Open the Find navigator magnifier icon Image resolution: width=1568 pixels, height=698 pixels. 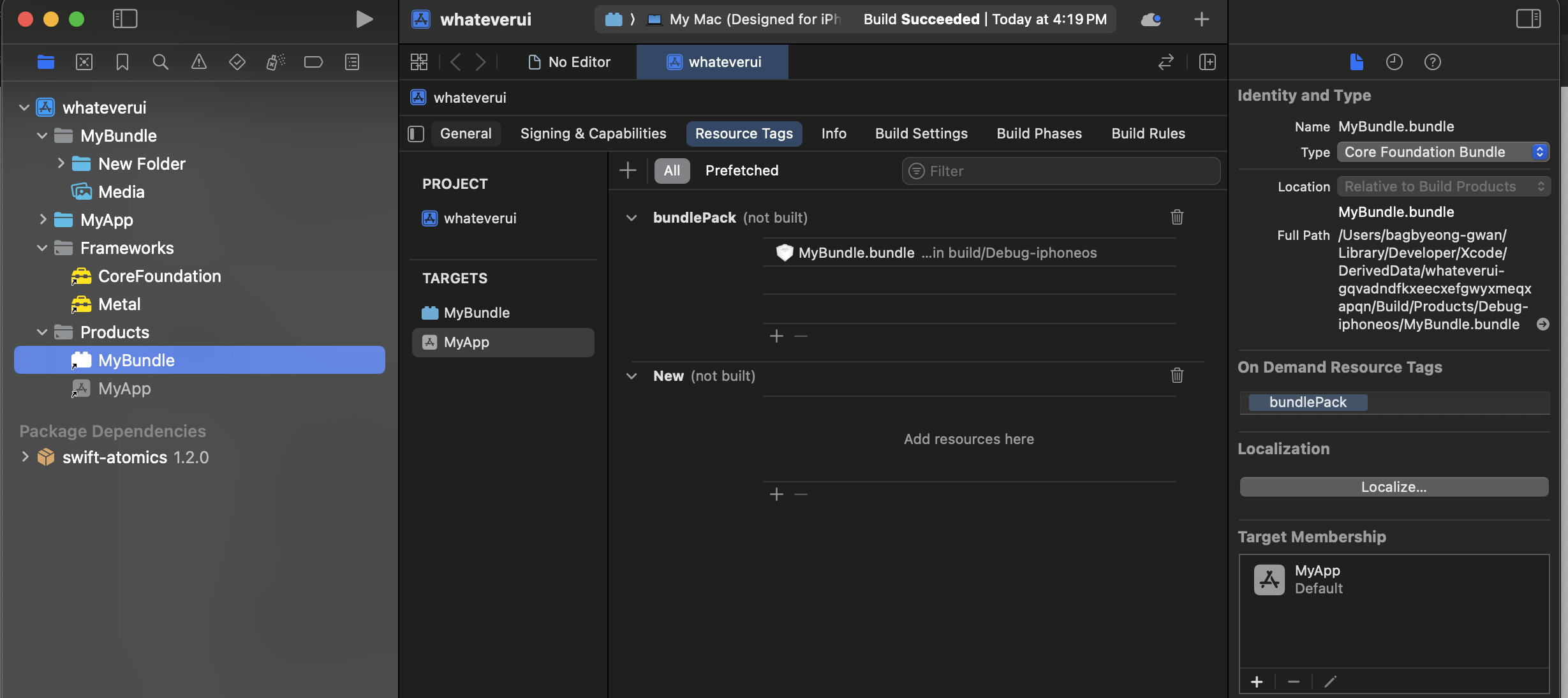click(x=161, y=62)
